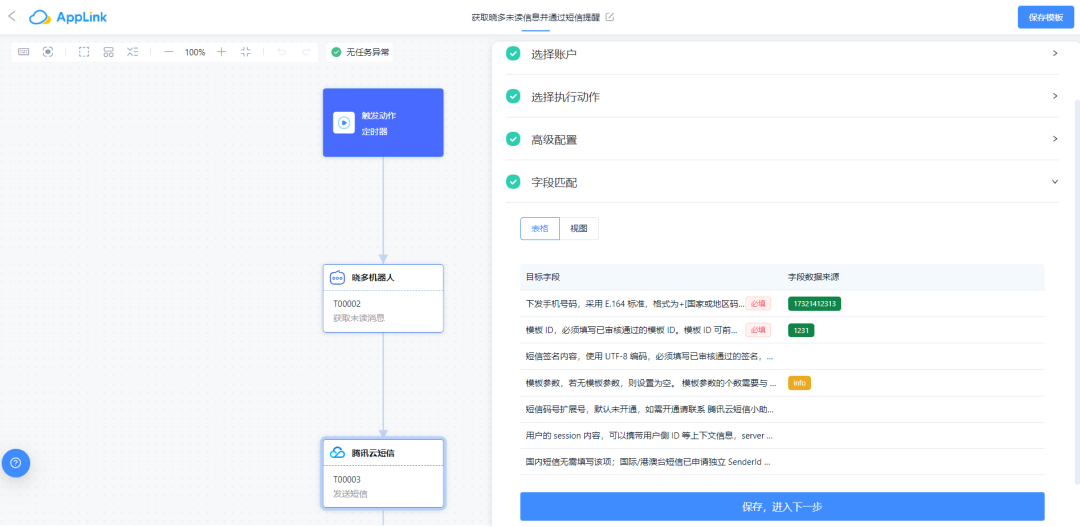Viewport: 1080px width, 527px height.
Task: Switch to the 表格 tab
Action: pyautogui.click(x=539, y=229)
